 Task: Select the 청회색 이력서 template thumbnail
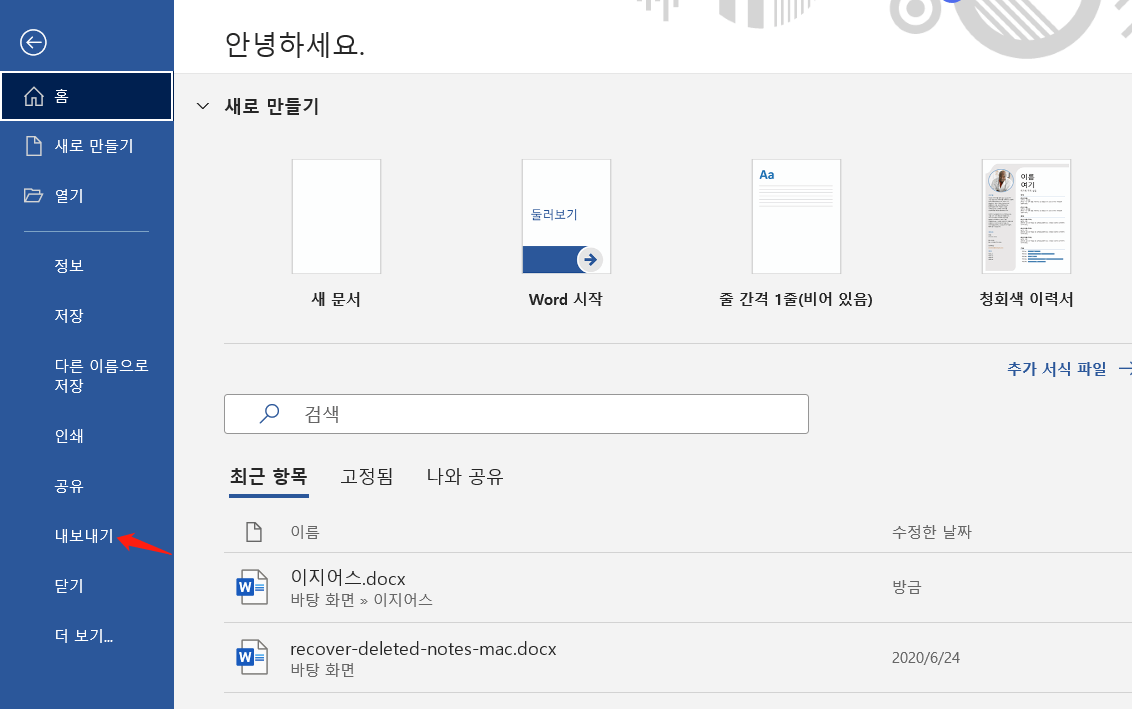(x=1026, y=216)
